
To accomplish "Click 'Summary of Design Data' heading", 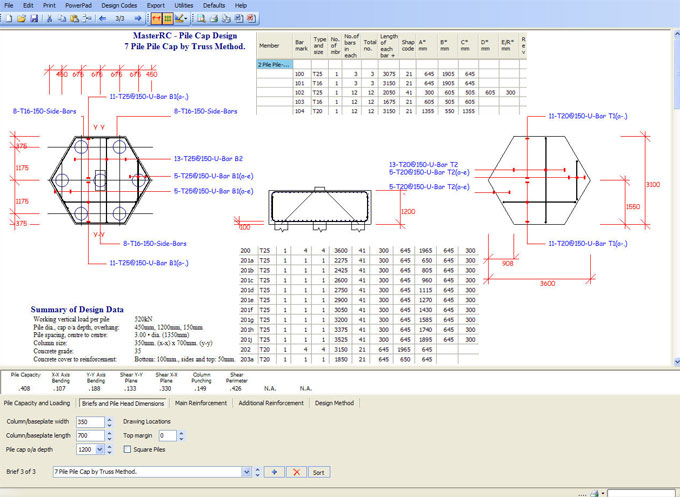I will (77, 309).
